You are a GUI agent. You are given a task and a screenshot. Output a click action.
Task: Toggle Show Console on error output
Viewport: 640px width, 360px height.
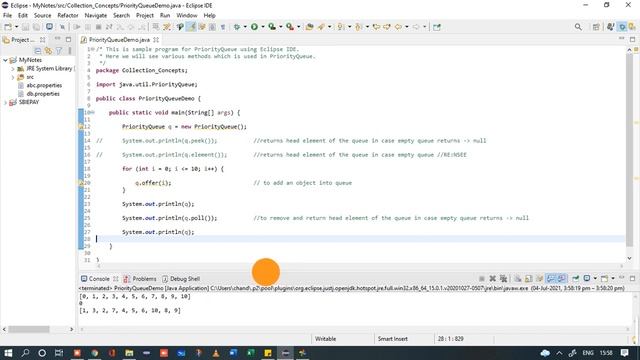[x=562, y=278]
